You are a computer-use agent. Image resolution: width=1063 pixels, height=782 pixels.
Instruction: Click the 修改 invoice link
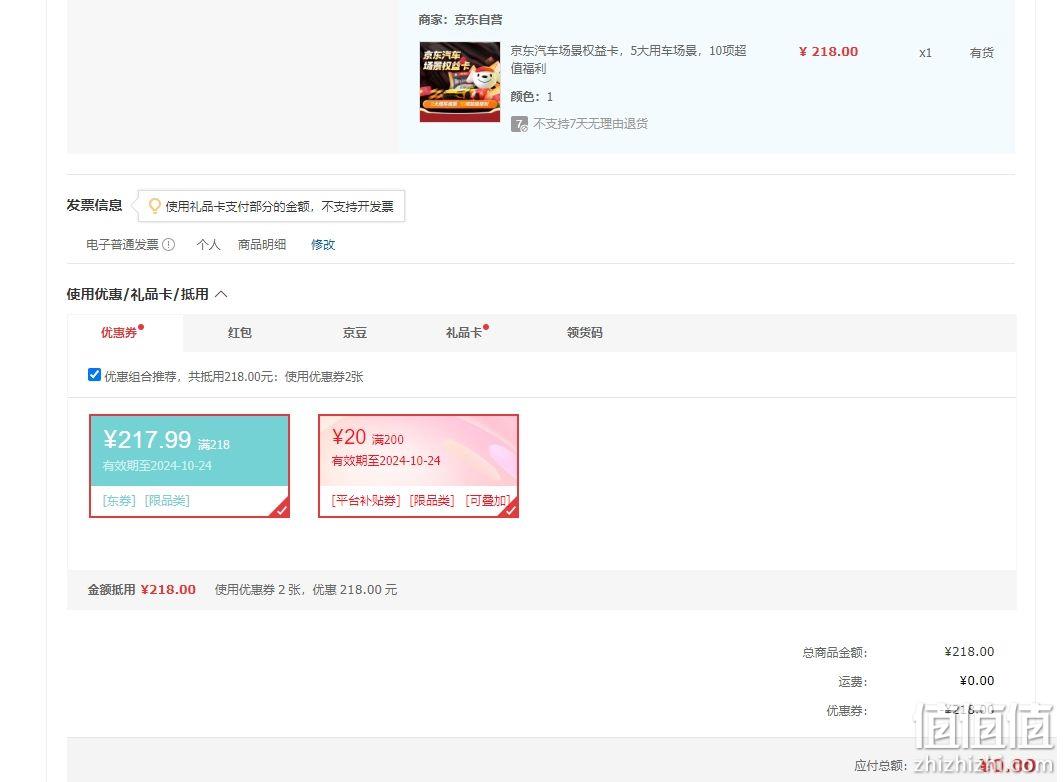(x=323, y=245)
